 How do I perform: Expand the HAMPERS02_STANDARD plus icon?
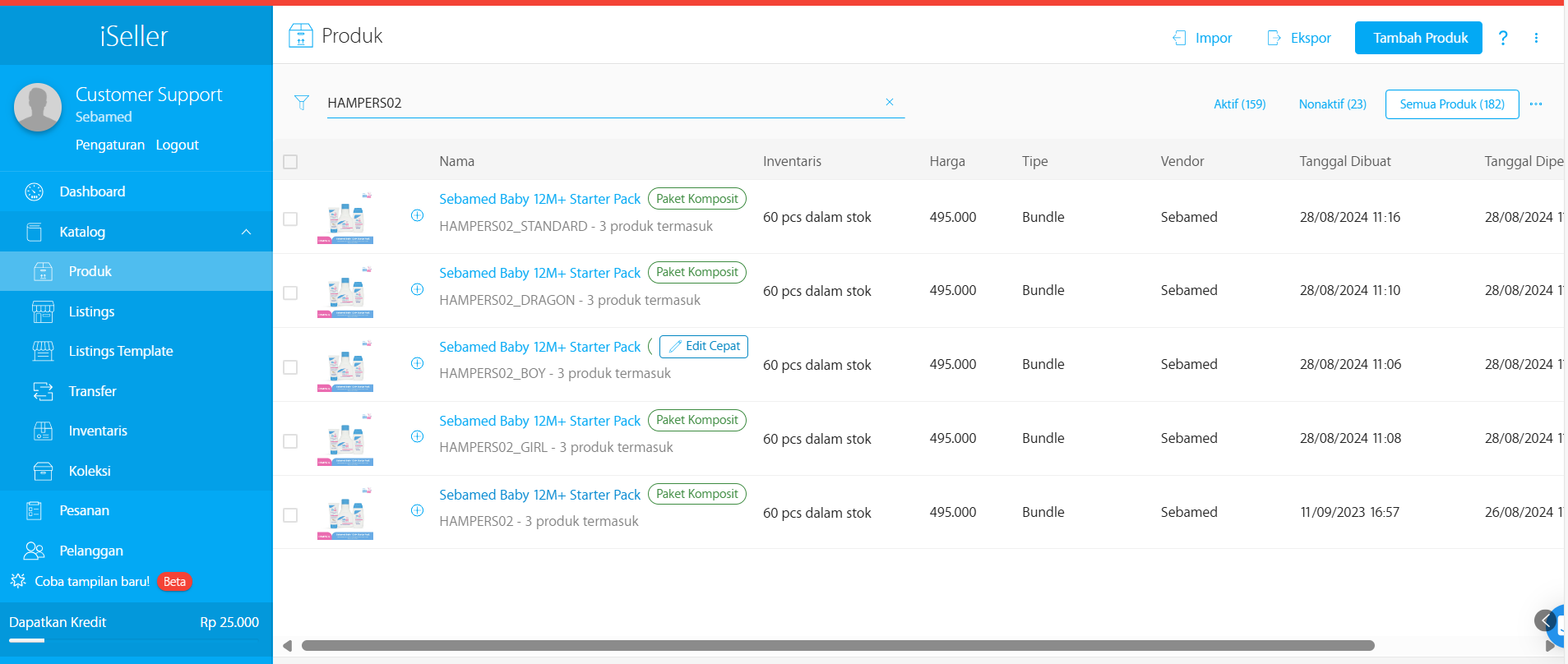pos(417,215)
